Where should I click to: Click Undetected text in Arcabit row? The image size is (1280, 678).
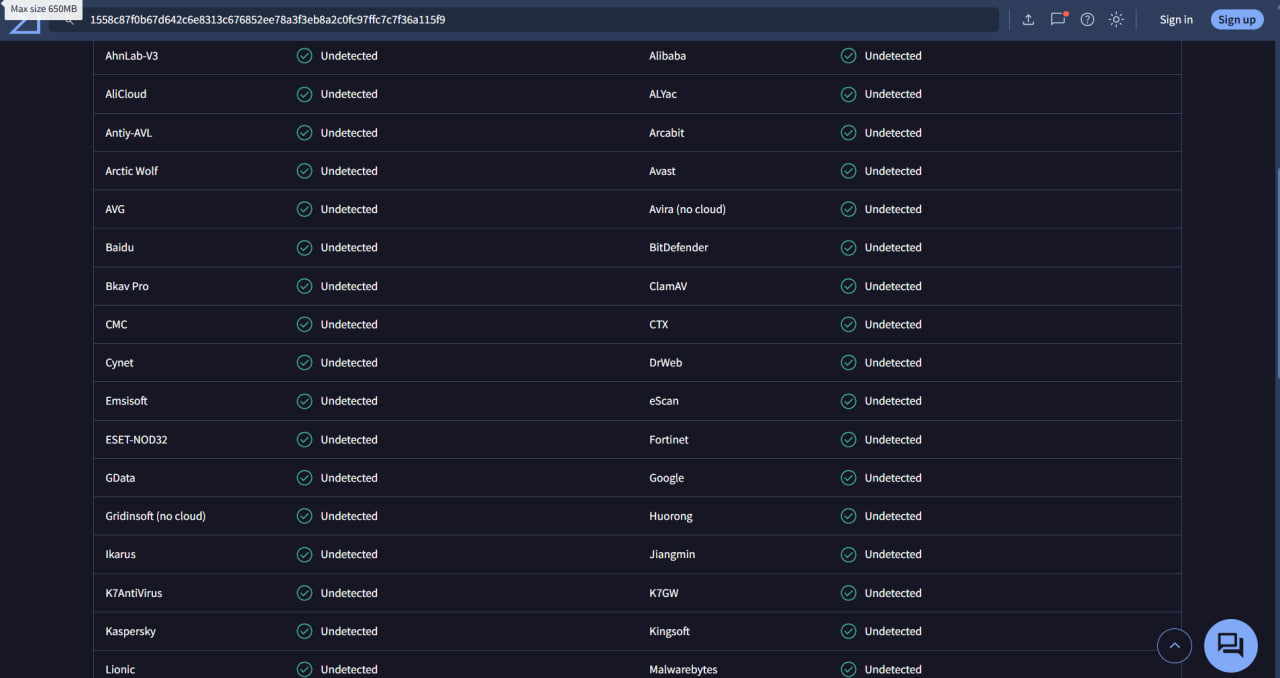(x=893, y=133)
